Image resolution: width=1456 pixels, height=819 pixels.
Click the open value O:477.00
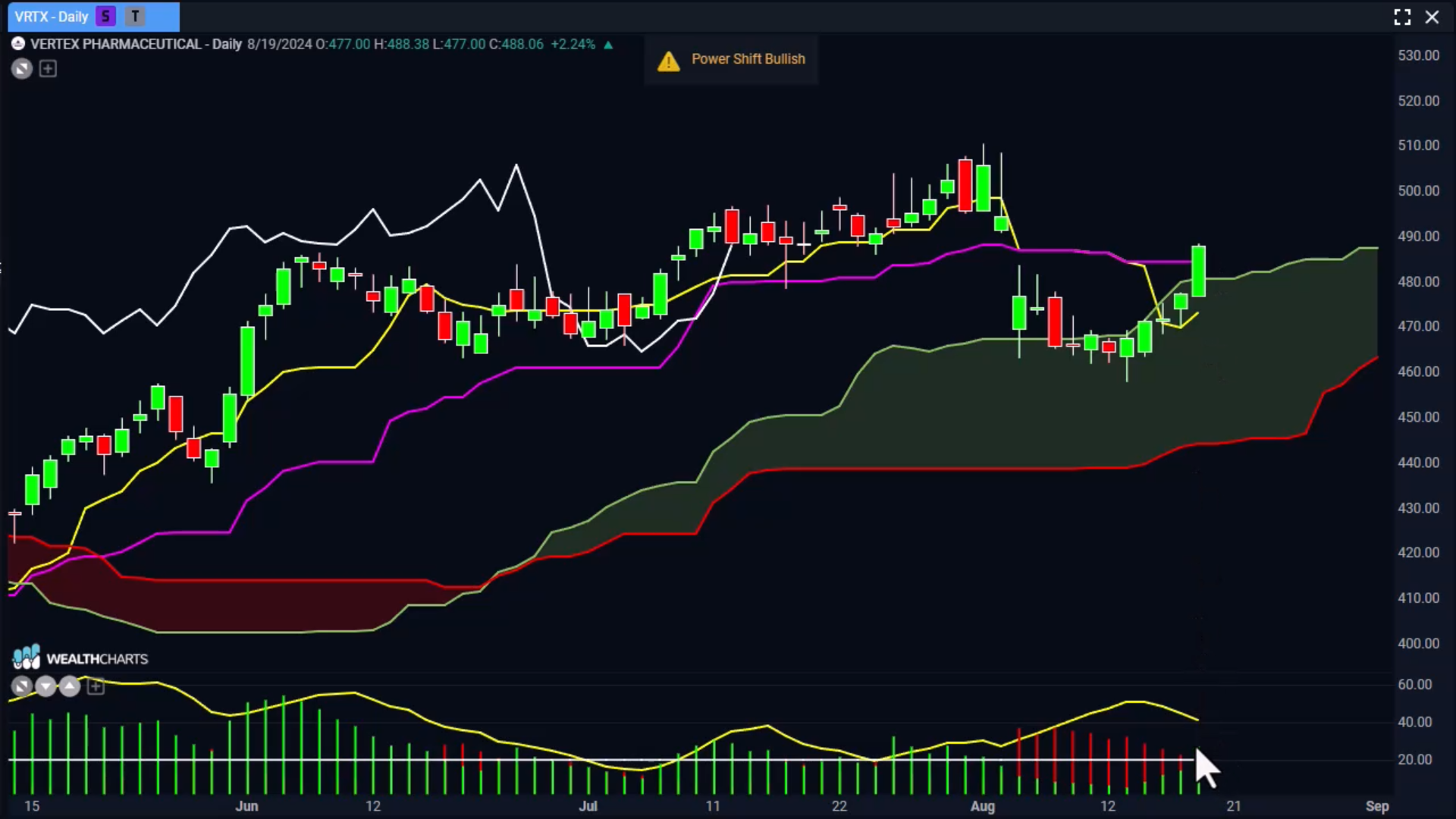pyautogui.click(x=343, y=44)
